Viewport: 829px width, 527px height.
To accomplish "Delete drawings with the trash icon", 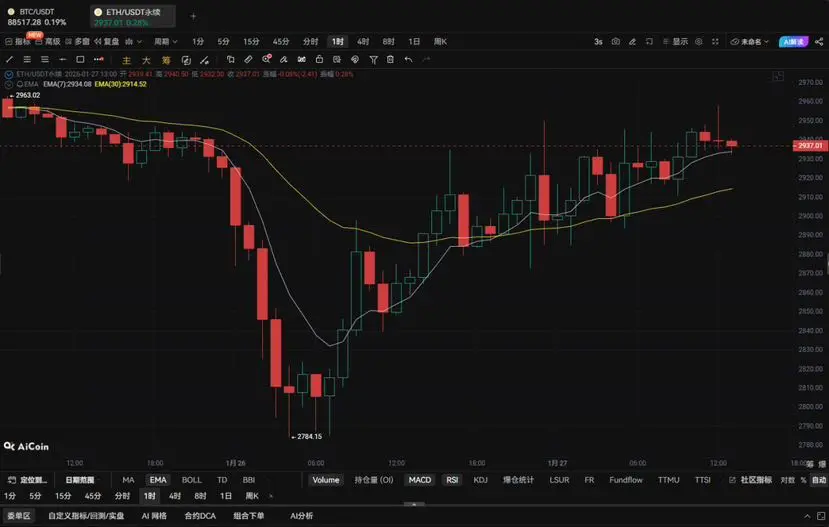I will (390, 60).
